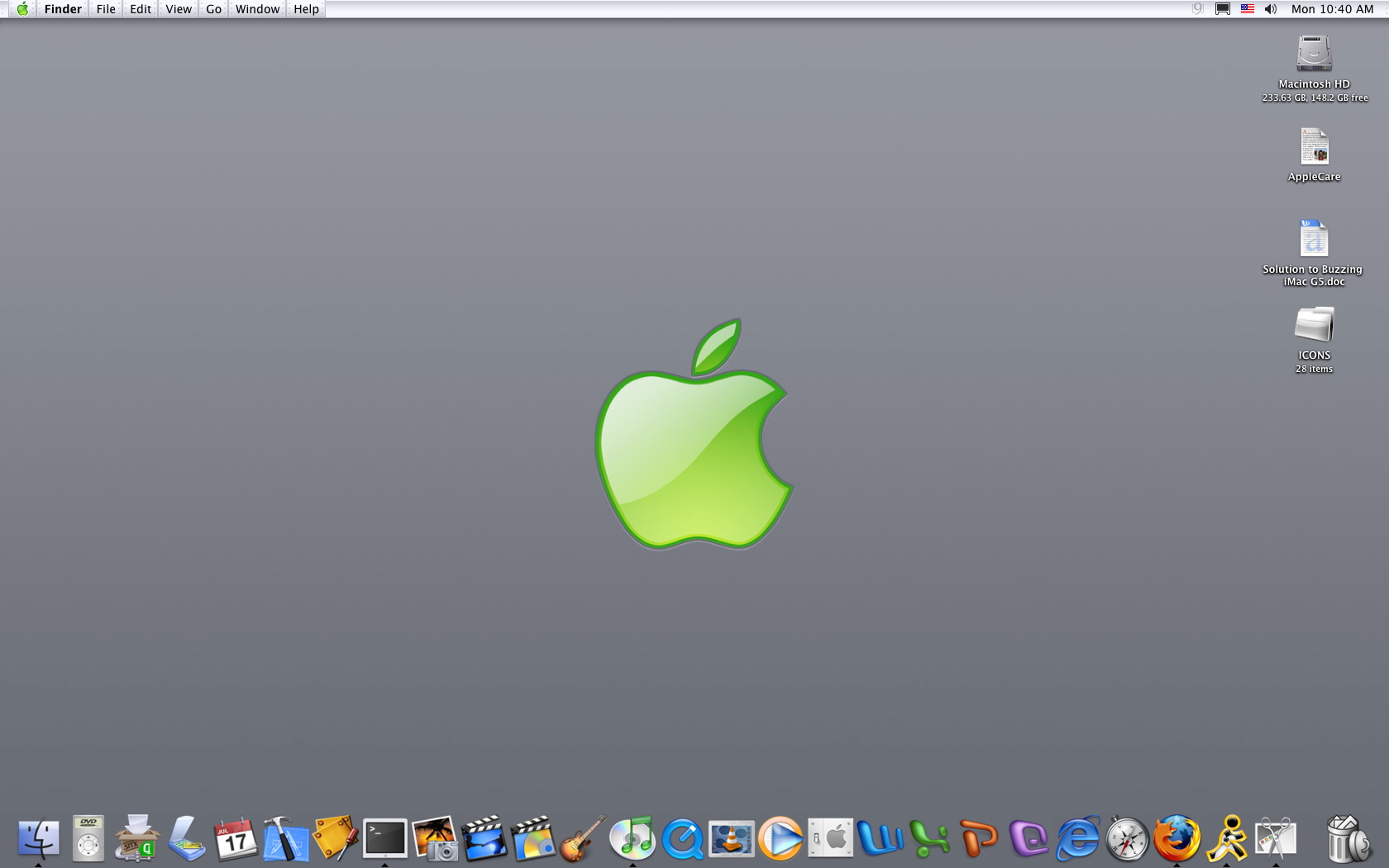Viewport: 1389px width, 868px height.
Task: Launch the scissors screen capture app
Action: pyautogui.click(x=1277, y=839)
